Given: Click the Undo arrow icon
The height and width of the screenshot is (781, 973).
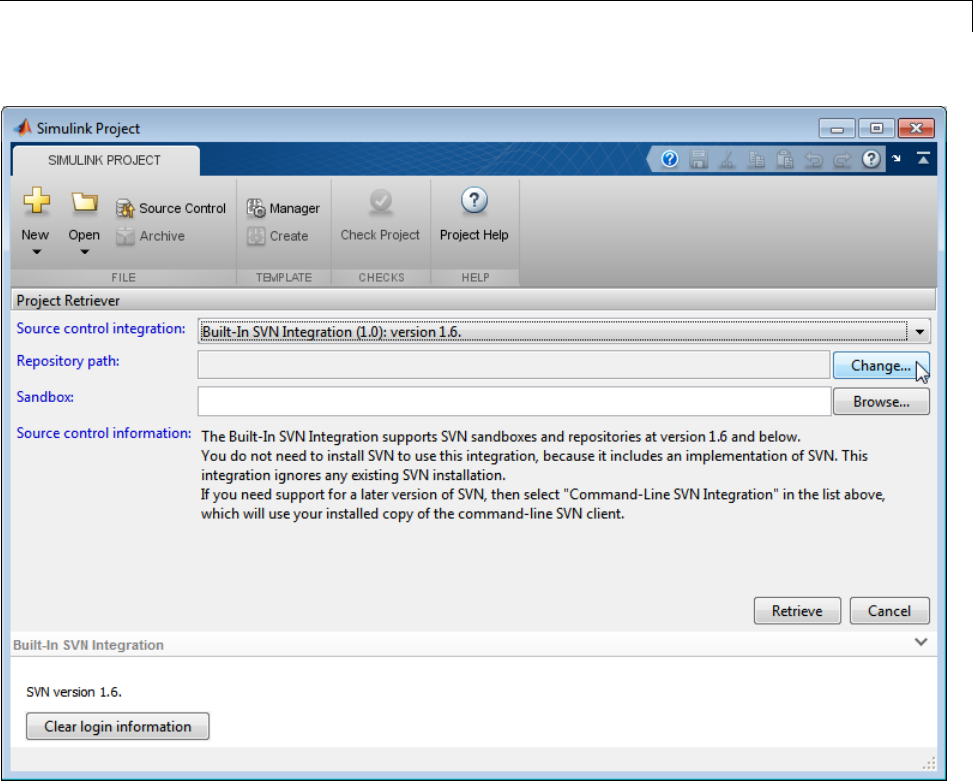Looking at the screenshot, I should [x=814, y=160].
